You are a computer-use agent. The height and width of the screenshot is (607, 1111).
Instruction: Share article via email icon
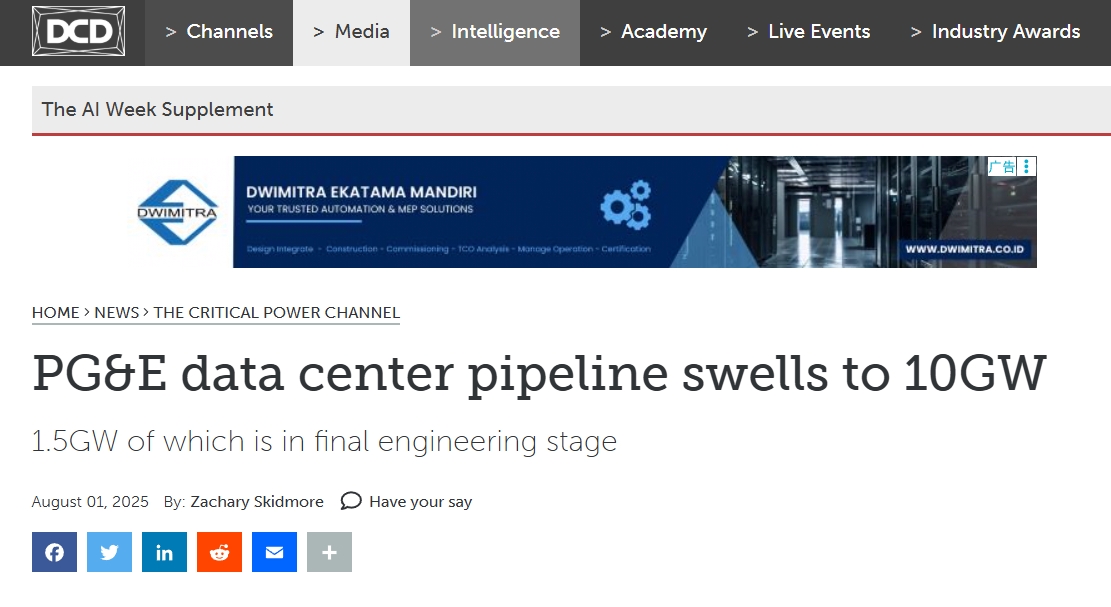(x=274, y=552)
